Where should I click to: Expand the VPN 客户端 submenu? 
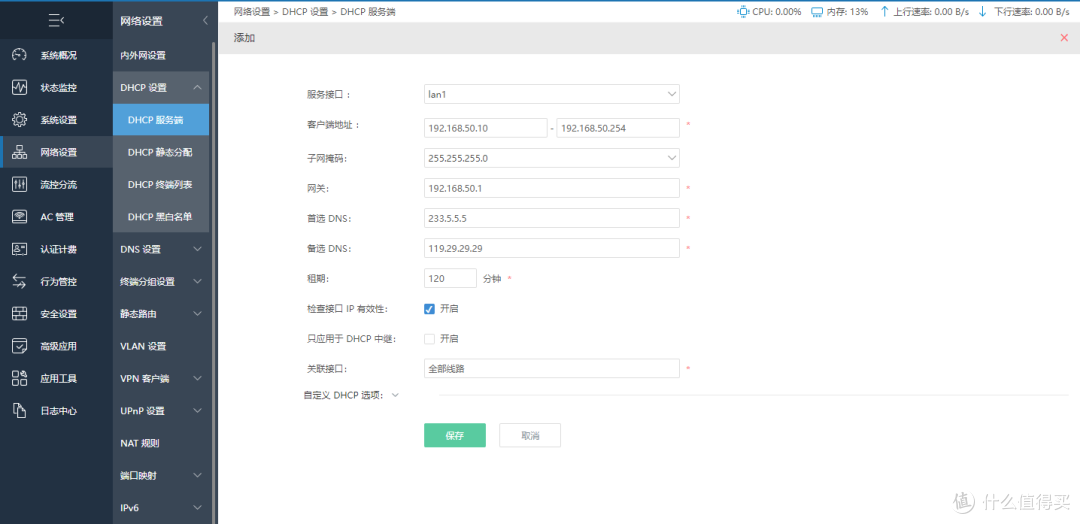[197, 378]
